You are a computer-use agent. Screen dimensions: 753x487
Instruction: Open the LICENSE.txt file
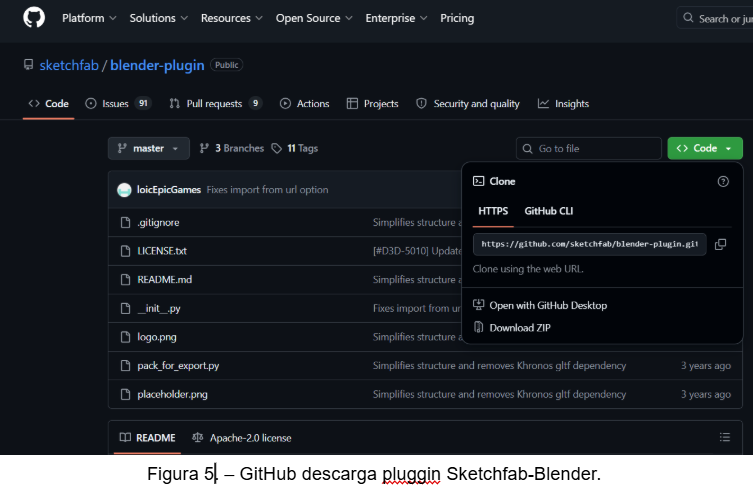coord(162,251)
